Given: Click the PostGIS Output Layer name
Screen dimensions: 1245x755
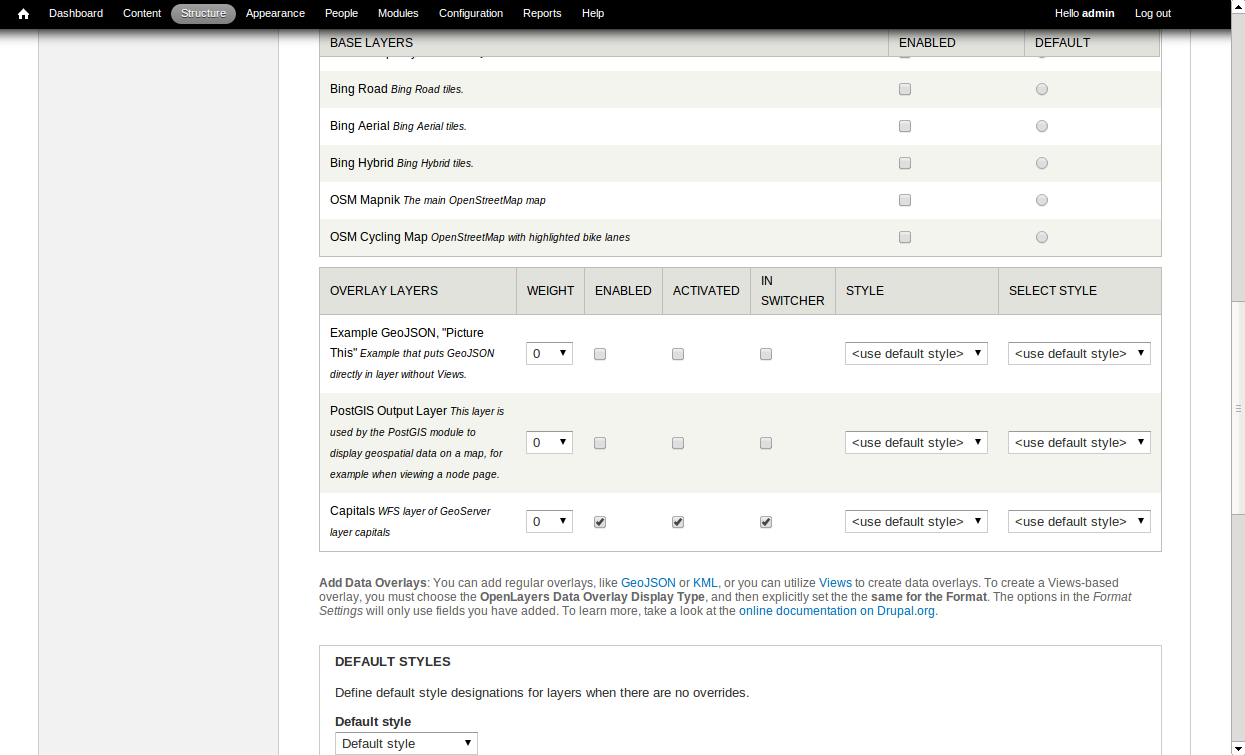Looking at the screenshot, I should point(388,410).
